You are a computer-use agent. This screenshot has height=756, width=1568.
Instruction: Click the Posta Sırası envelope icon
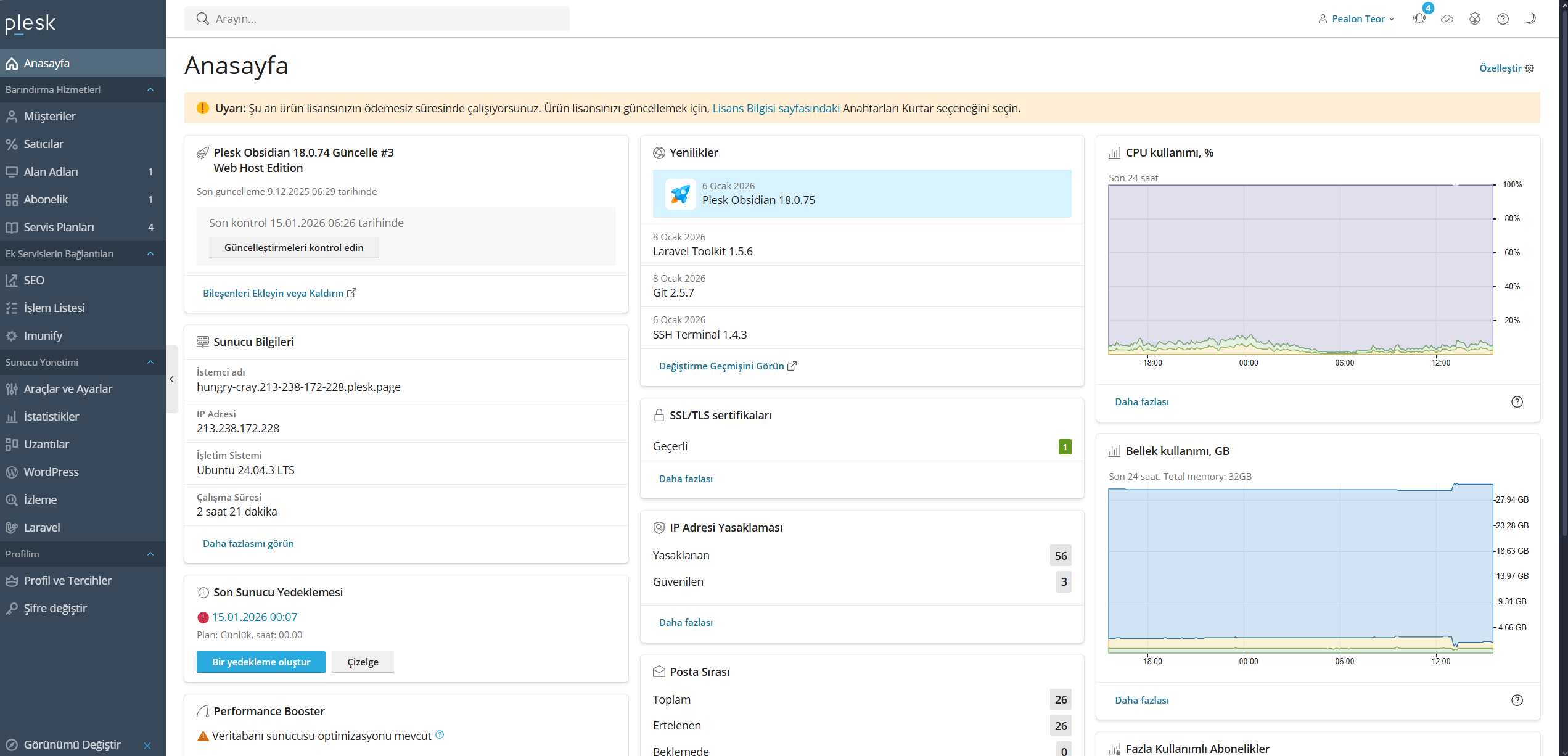(x=659, y=672)
